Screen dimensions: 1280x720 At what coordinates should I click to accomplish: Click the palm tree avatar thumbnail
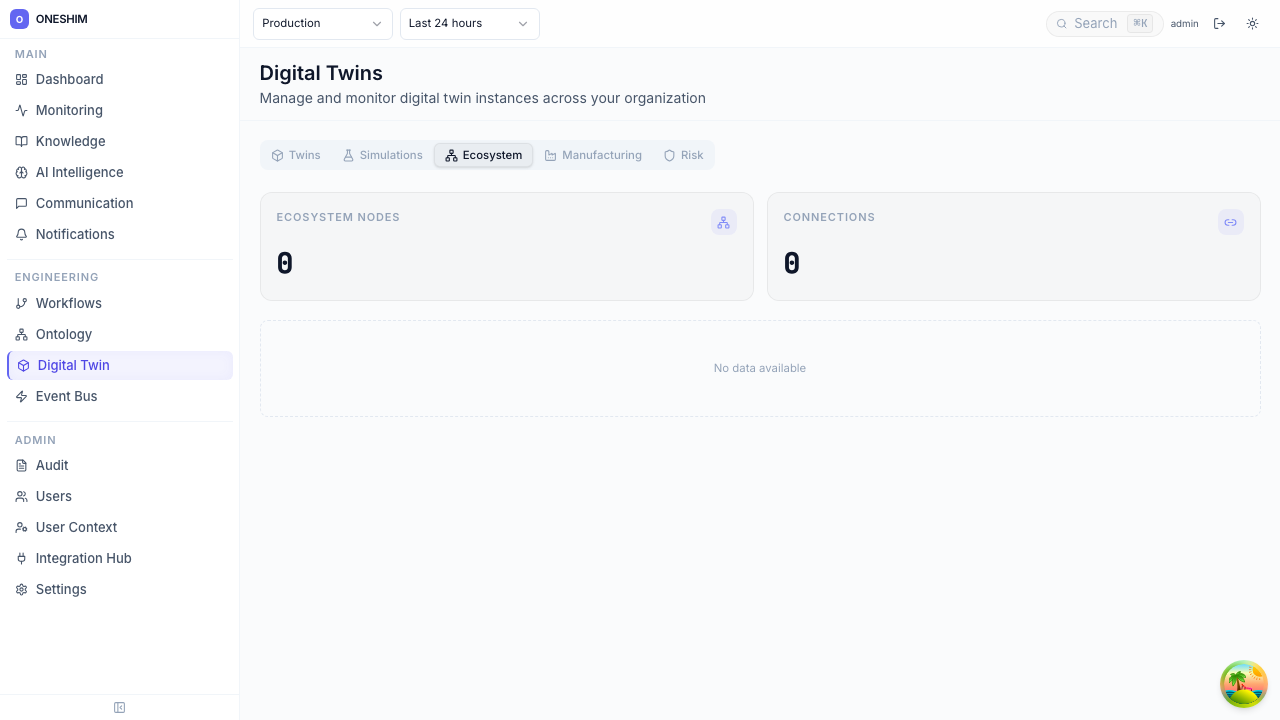point(1243,684)
